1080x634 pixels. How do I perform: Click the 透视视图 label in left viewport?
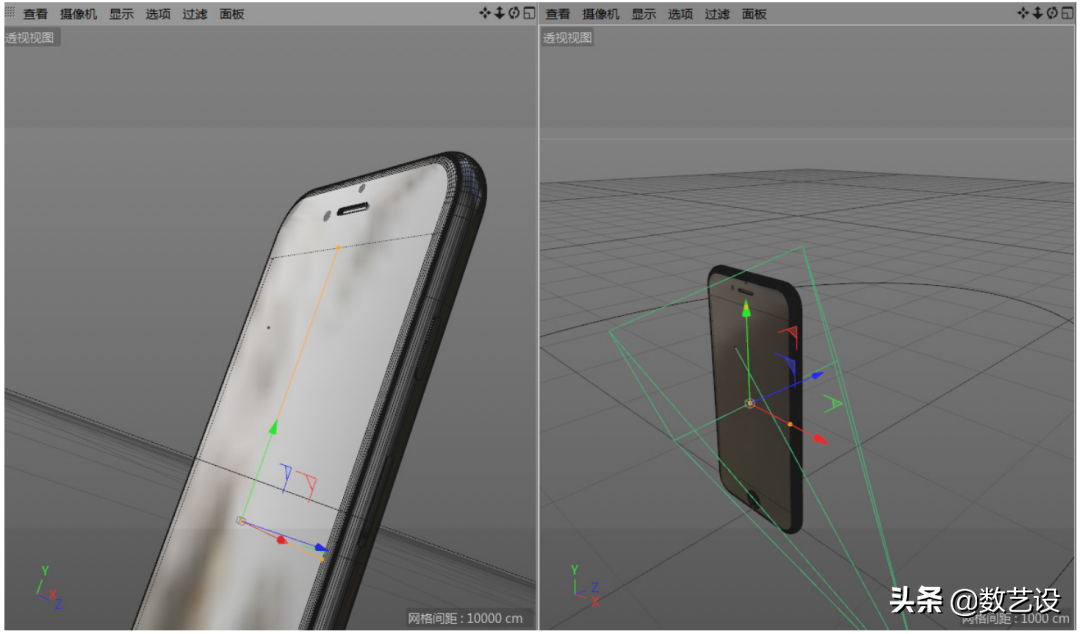click(32, 38)
